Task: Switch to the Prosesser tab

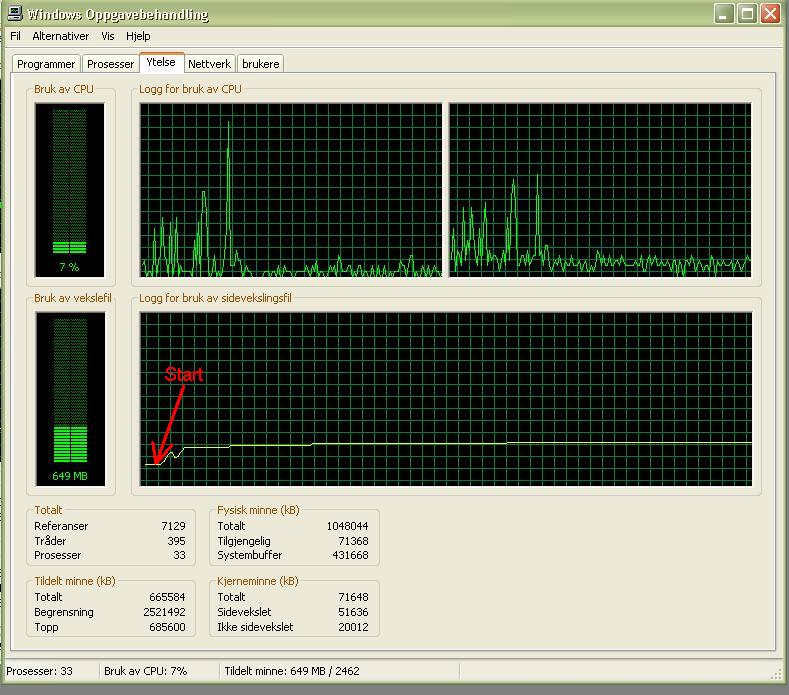Action: coord(110,64)
